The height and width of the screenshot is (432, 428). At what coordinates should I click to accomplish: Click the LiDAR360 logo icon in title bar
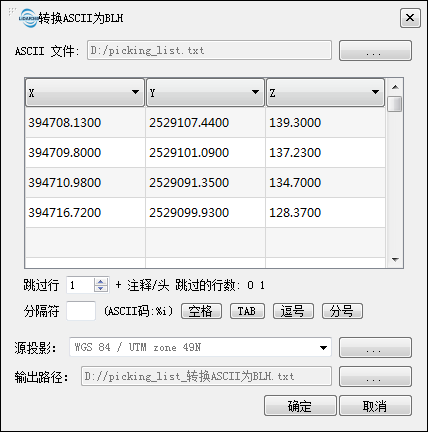point(28,18)
